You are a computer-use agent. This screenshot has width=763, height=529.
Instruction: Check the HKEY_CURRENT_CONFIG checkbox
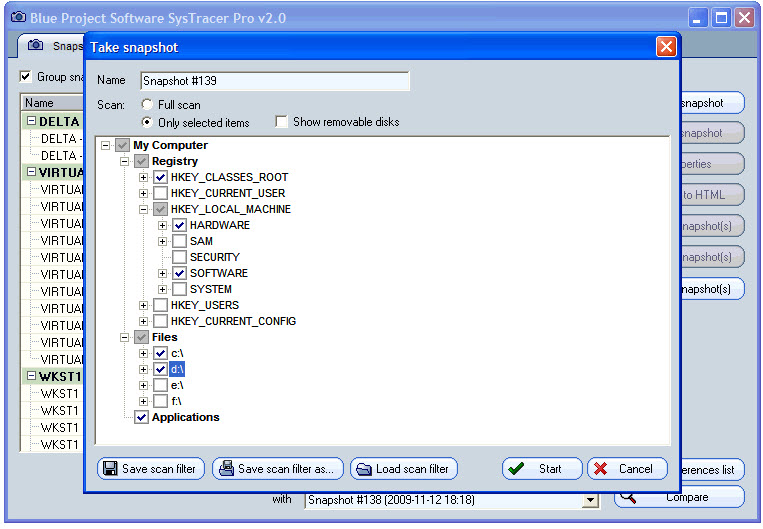tap(161, 321)
